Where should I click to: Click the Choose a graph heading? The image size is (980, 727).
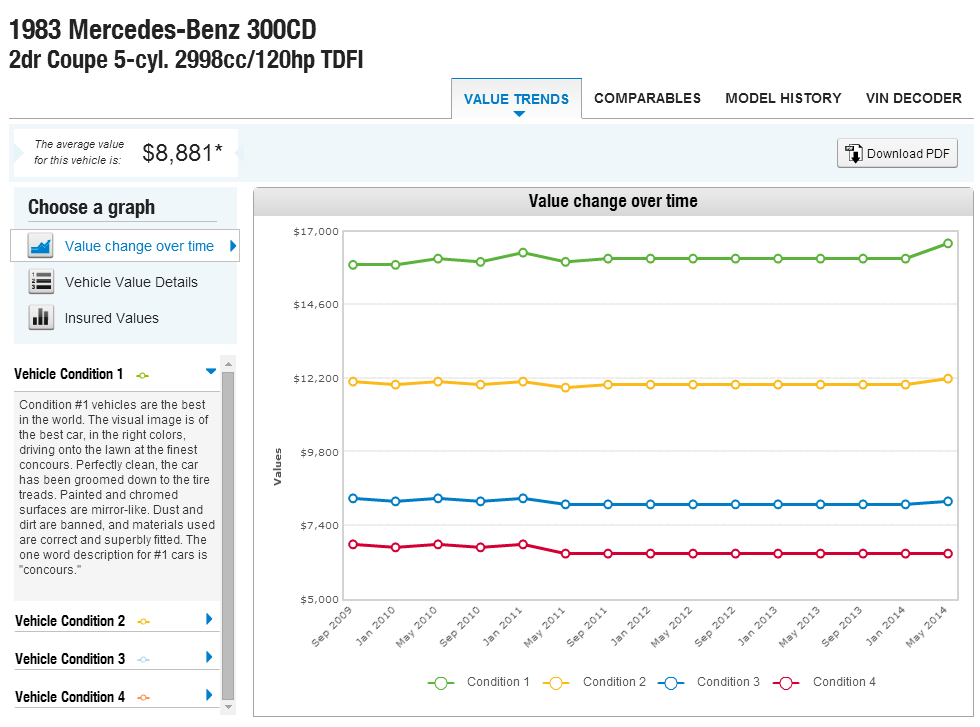pyautogui.click(x=91, y=207)
